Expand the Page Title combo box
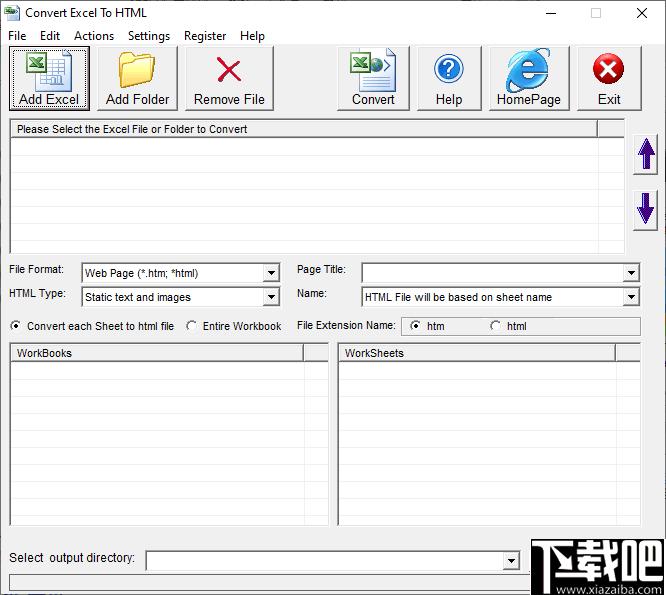 click(x=631, y=273)
